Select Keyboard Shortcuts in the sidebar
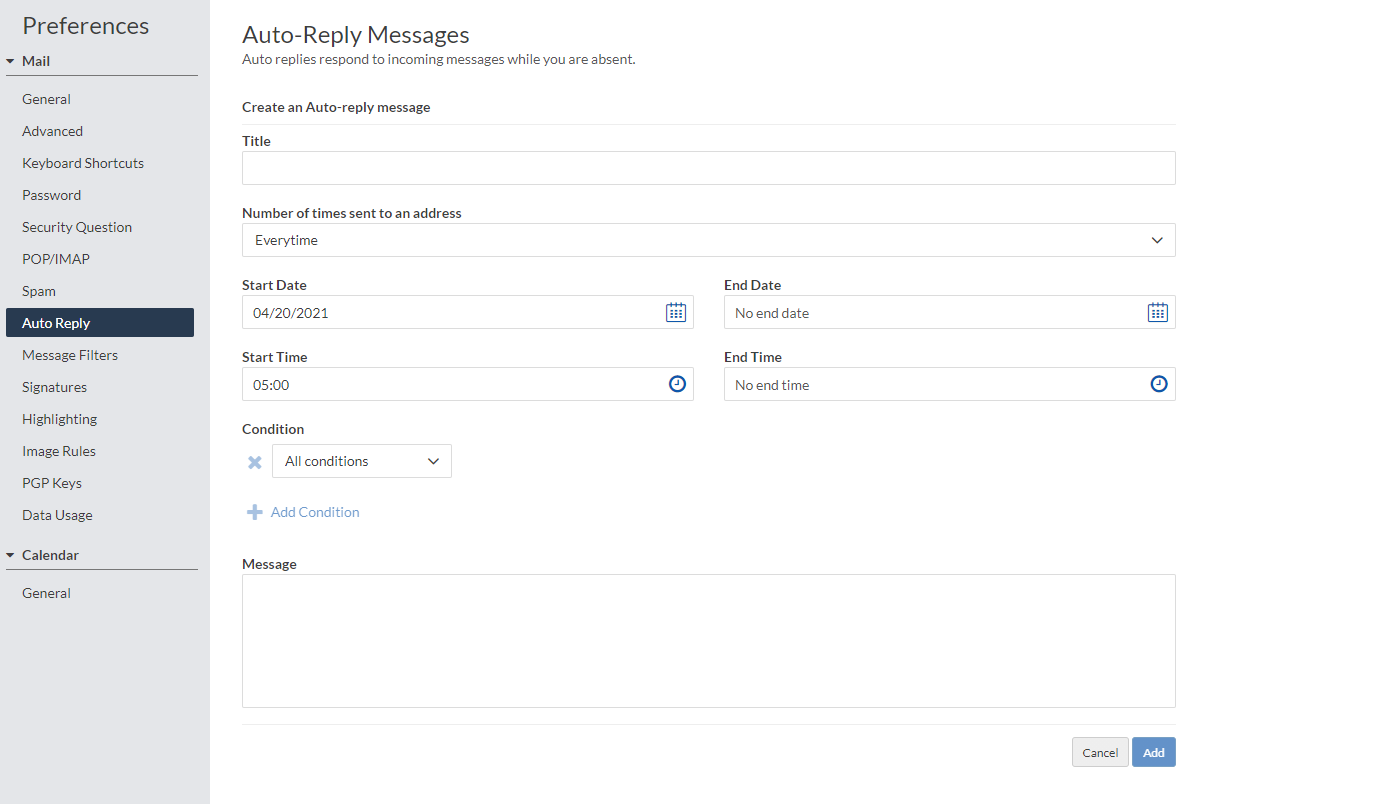The width and height of the screenshot is (1374, 804). [83, 163]
